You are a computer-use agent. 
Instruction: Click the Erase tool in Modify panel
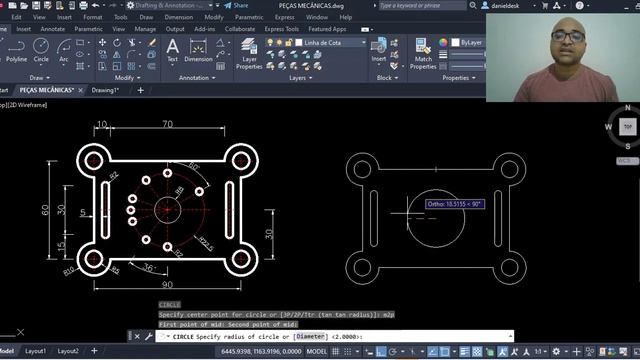152,42
